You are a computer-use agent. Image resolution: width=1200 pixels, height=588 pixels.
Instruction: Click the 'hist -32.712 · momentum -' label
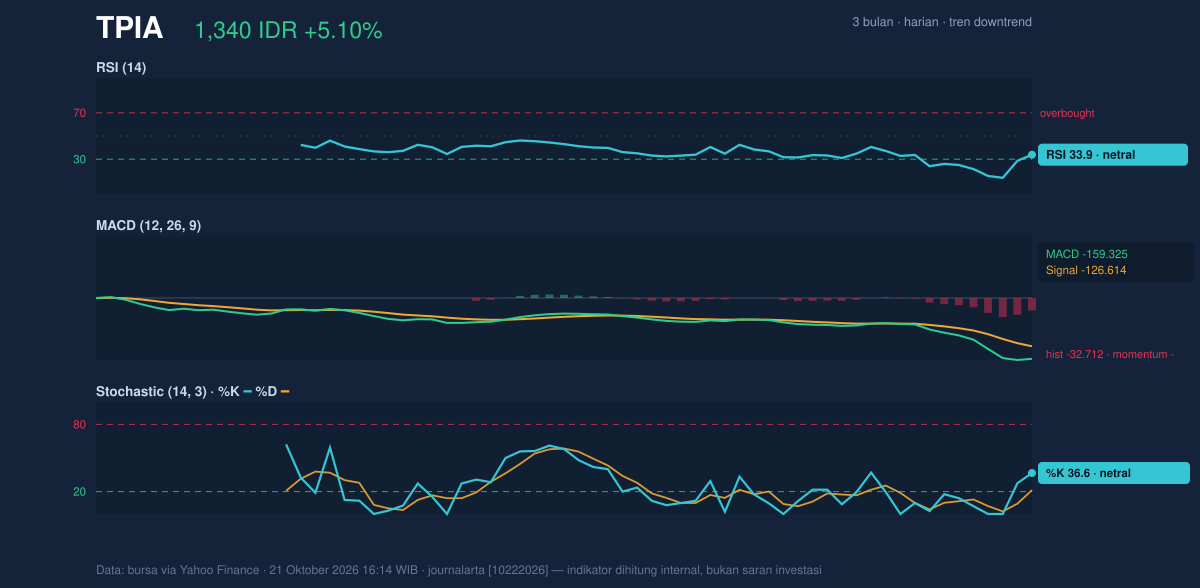point(1110,354)
